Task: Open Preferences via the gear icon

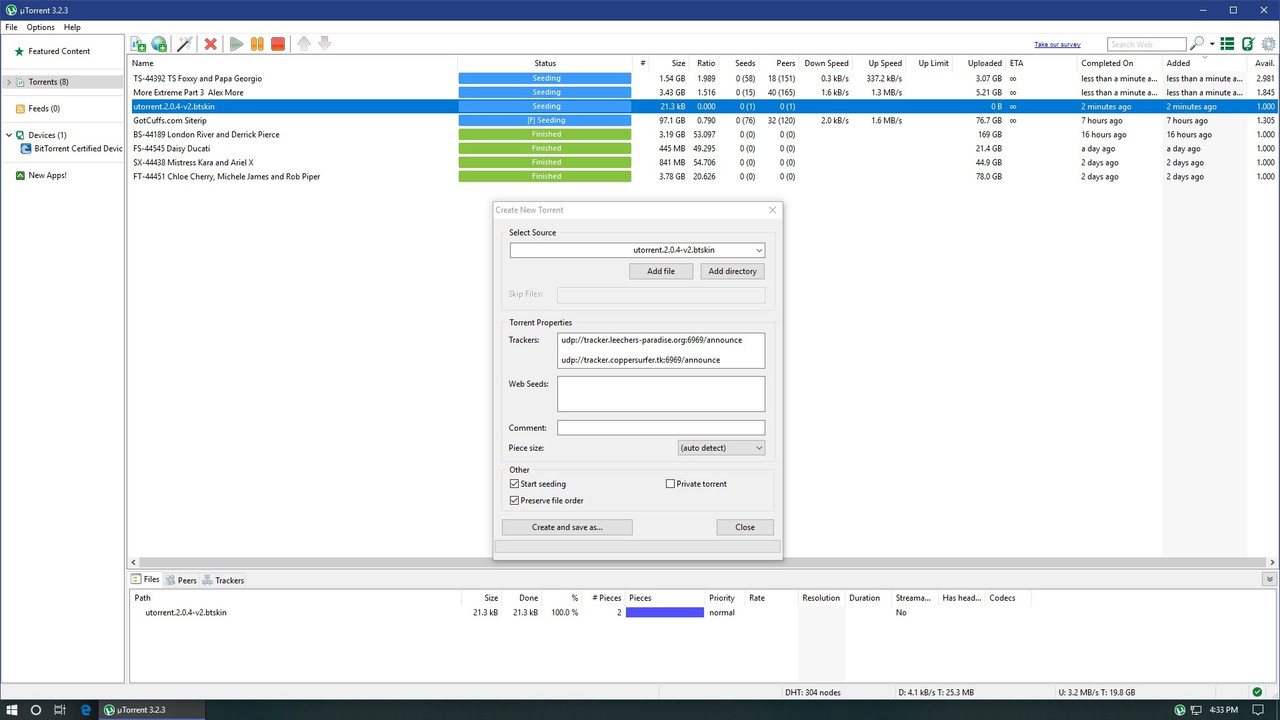Action: (1268, 44)
